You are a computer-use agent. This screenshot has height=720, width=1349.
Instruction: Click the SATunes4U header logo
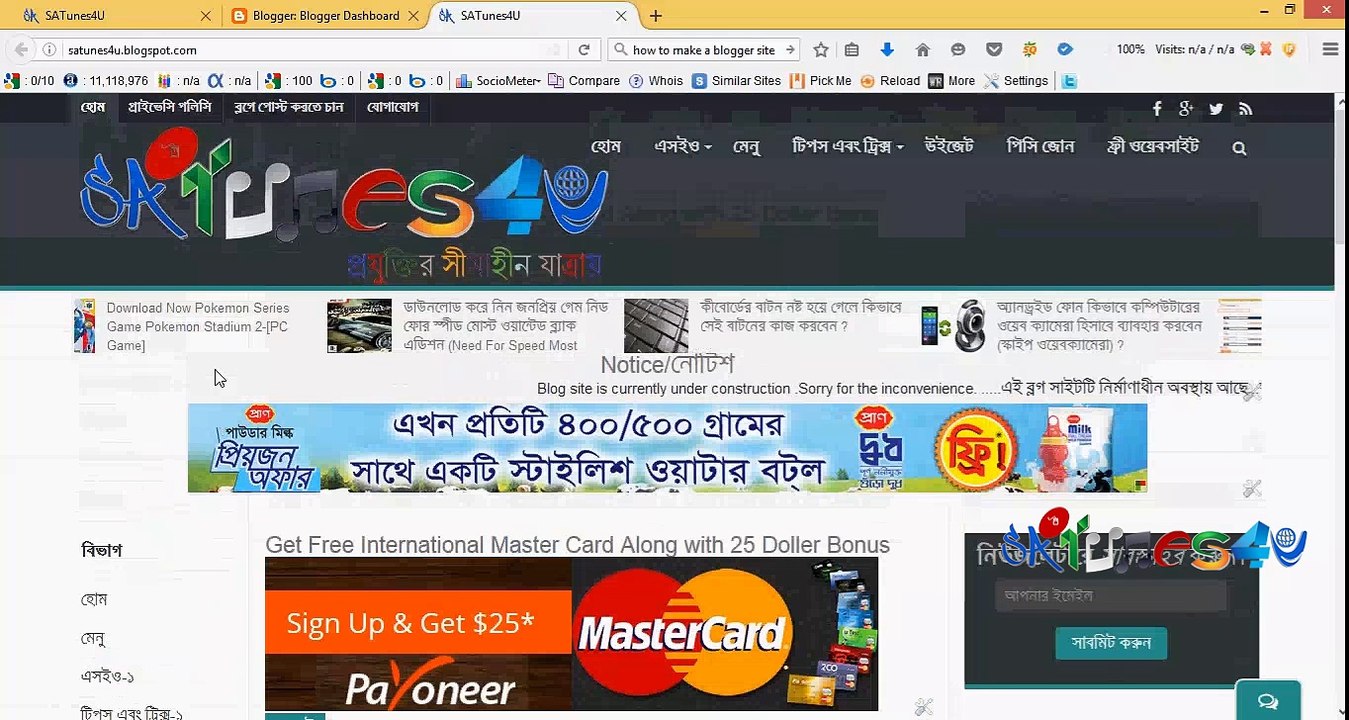[x=344, y=205]
